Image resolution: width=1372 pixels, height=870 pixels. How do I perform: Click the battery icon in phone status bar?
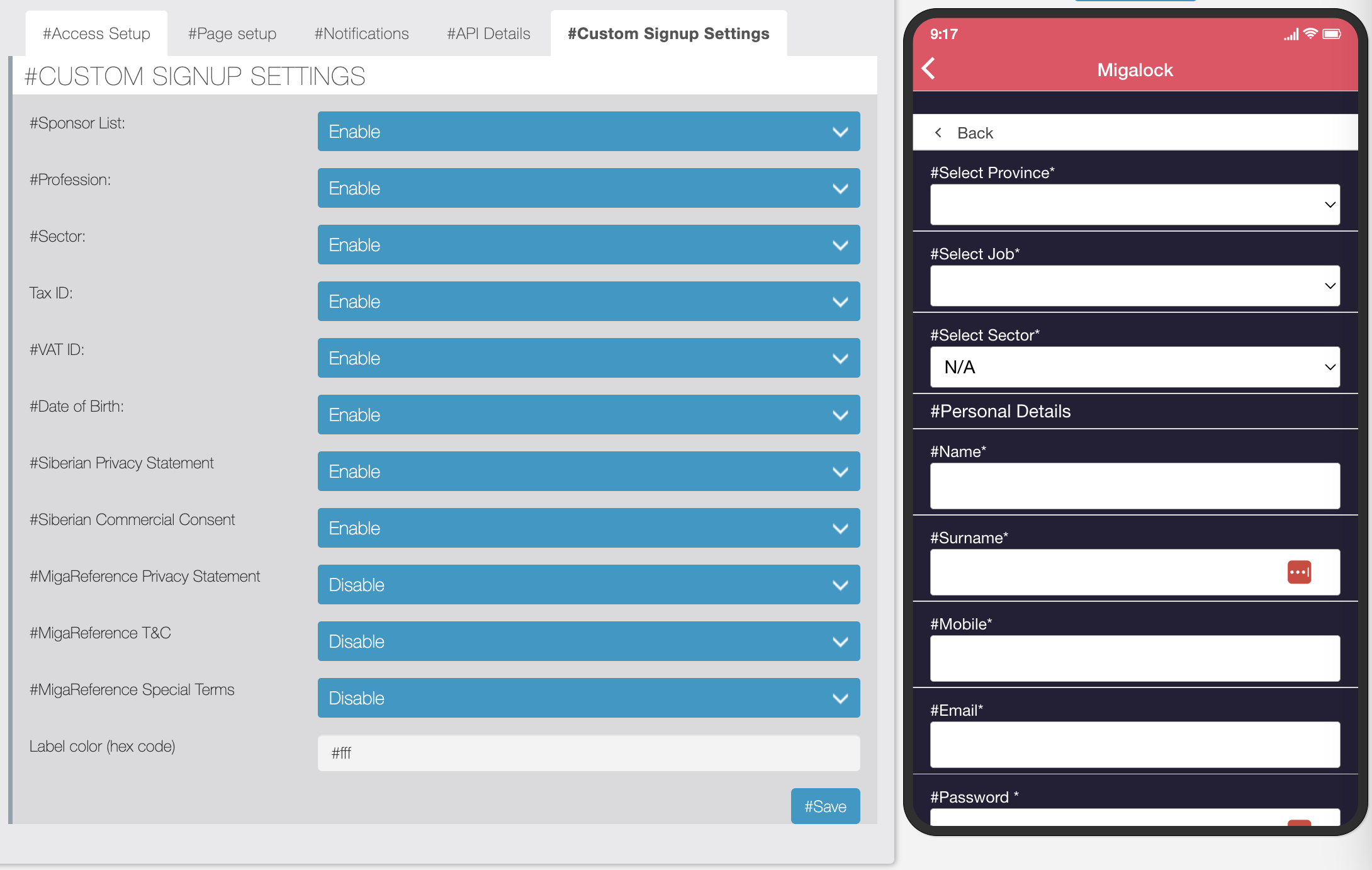pos(1332,34)
